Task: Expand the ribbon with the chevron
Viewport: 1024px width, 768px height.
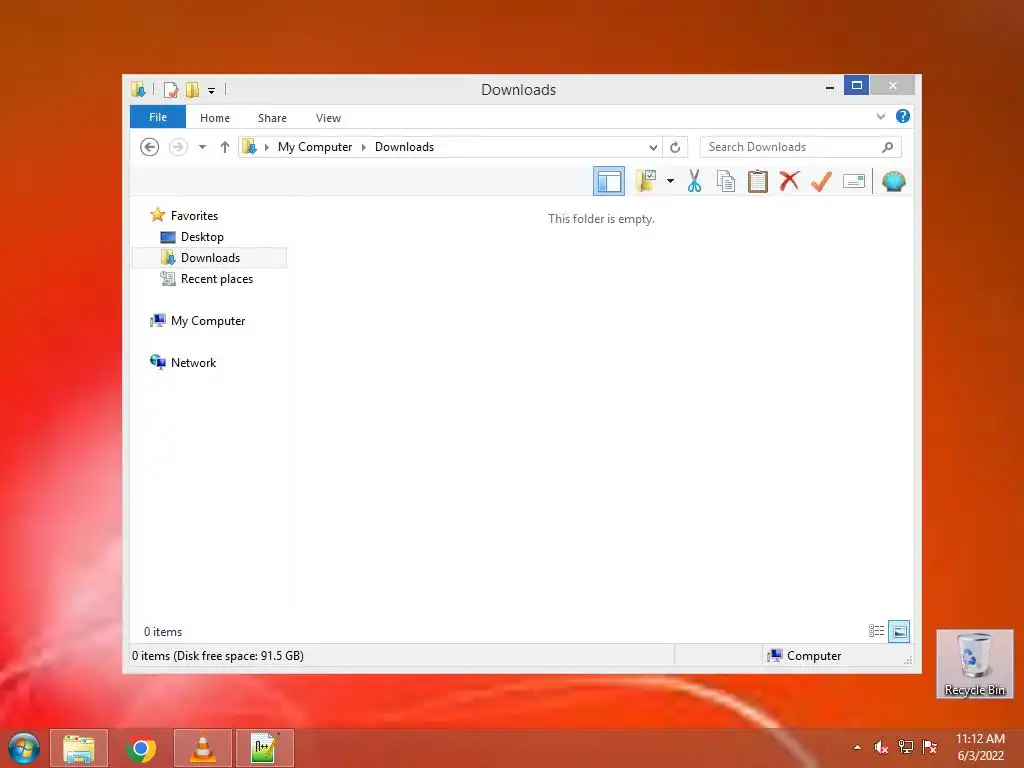Action: click(880, 117)
